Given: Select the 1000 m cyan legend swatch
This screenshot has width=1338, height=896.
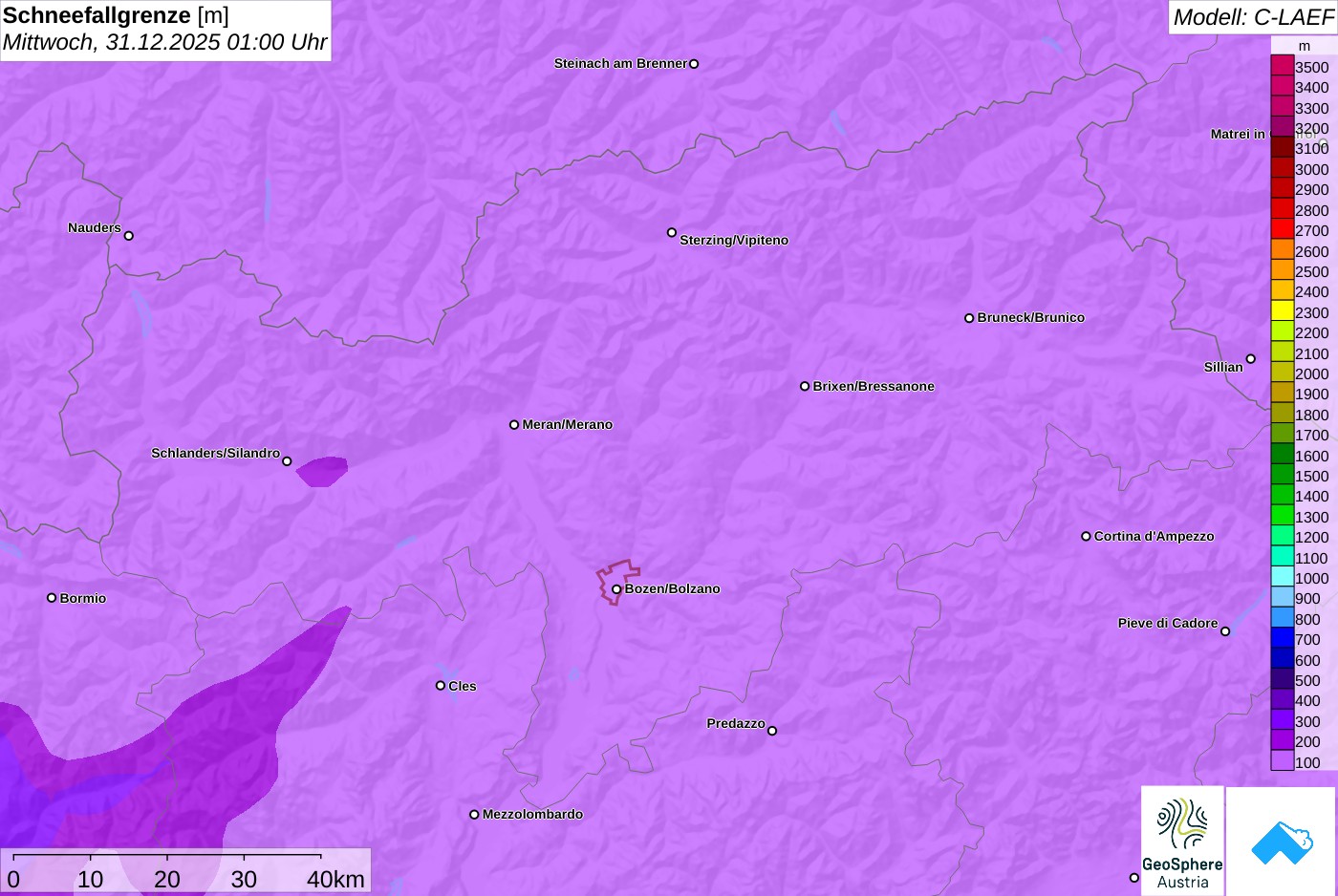Looking at the screenshot, I should [x=1282, y=577].
